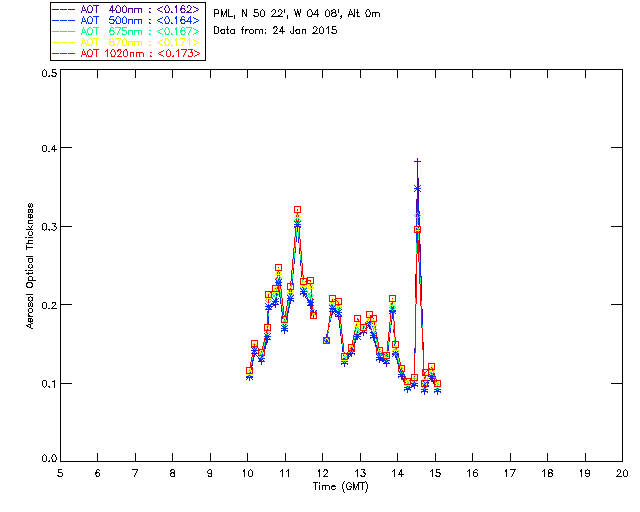
Task: Click the 'Data from: 24 Jan 2015' text
Action: (x=275, y=31)
